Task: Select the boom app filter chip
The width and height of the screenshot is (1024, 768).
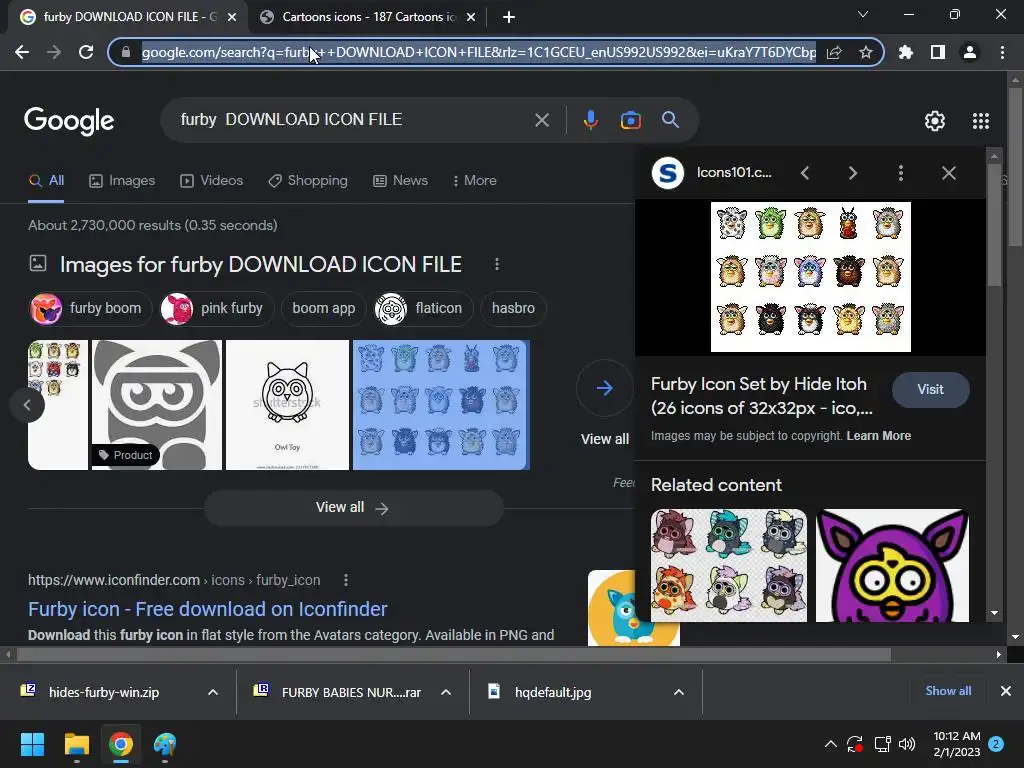Action: (x=323, y=308)
